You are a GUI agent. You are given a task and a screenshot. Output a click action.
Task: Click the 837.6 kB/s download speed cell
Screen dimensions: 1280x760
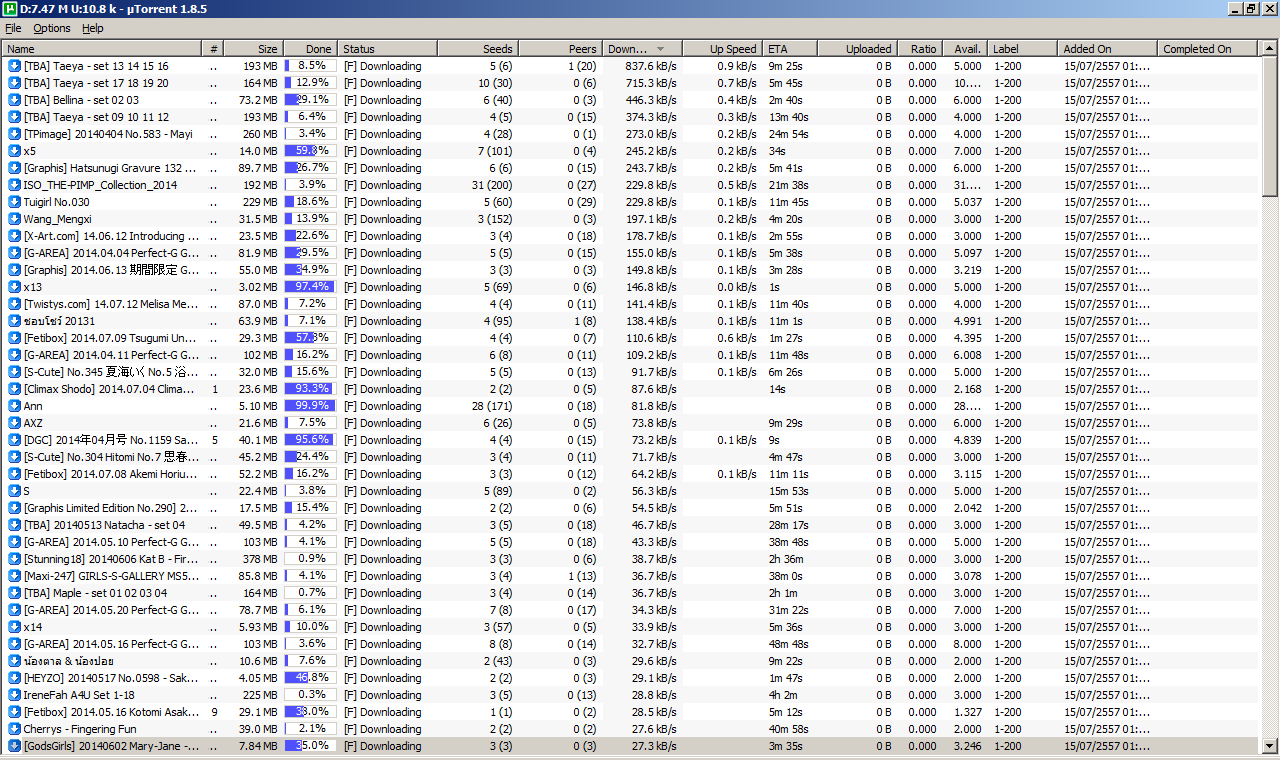tap(653, 66)
